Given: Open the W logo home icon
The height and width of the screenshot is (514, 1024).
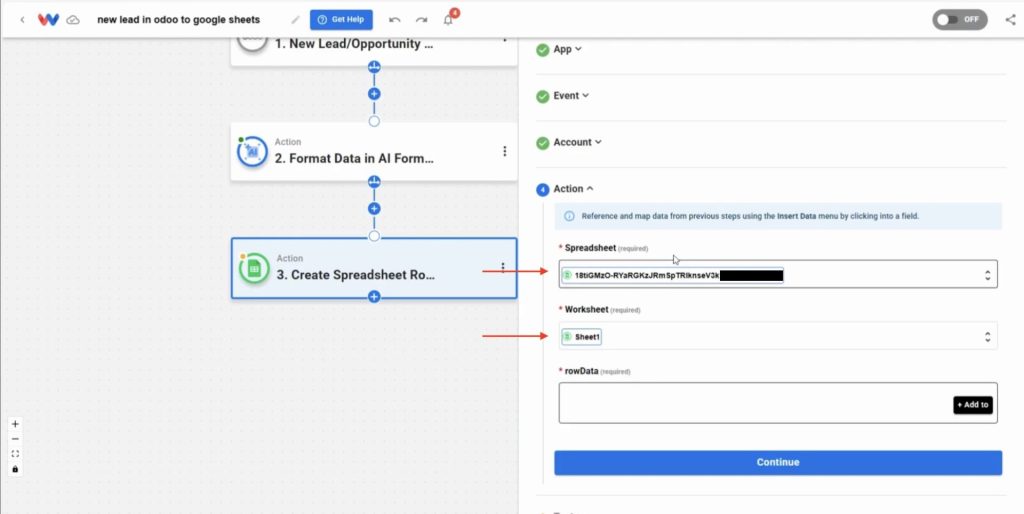Looking at the screenshot, I should pyautogui.click(x=48, y=20).
